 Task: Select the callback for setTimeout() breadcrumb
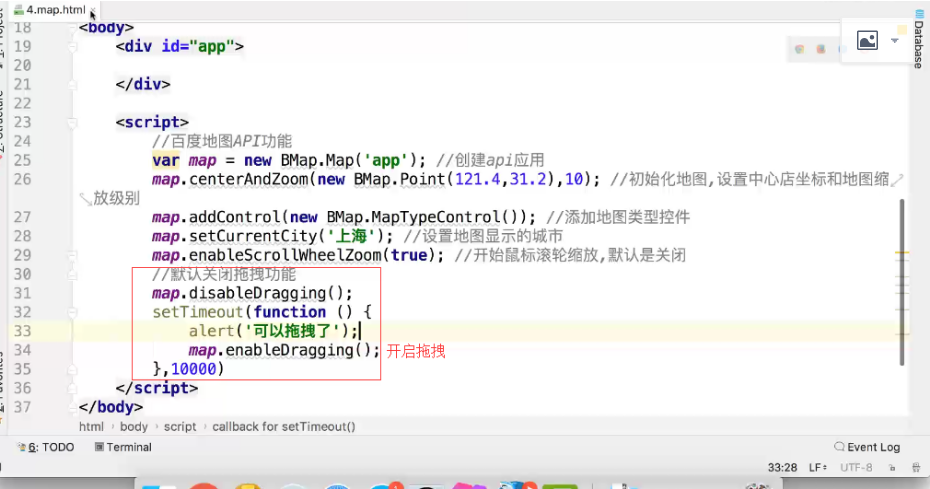[284, 427]
